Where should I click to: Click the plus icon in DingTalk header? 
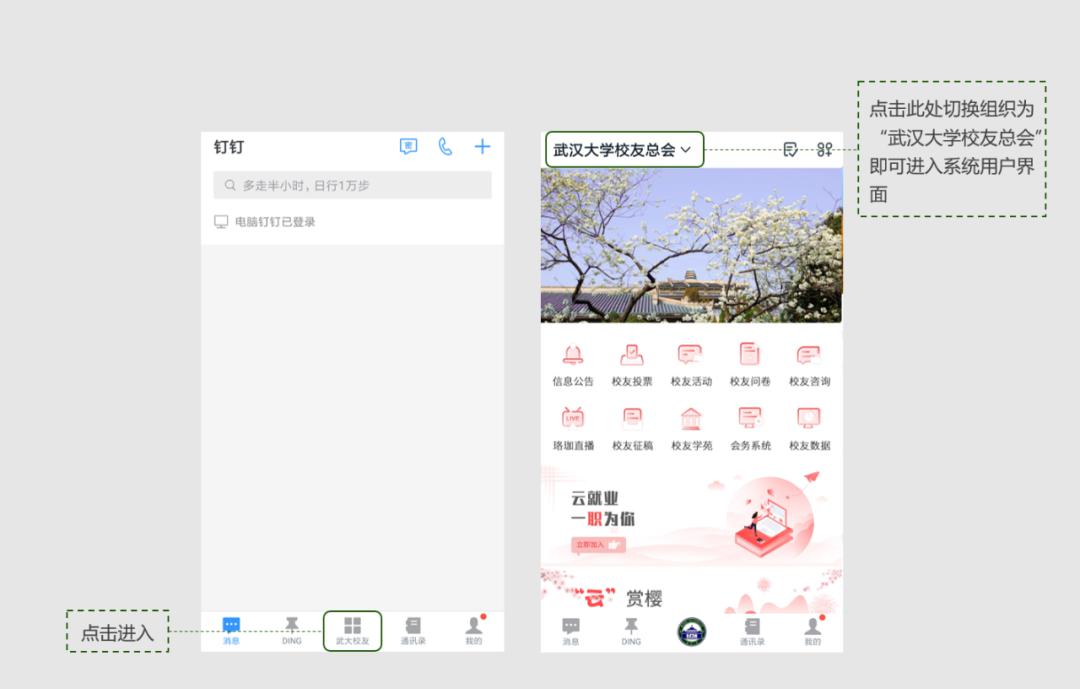(482, 146)
